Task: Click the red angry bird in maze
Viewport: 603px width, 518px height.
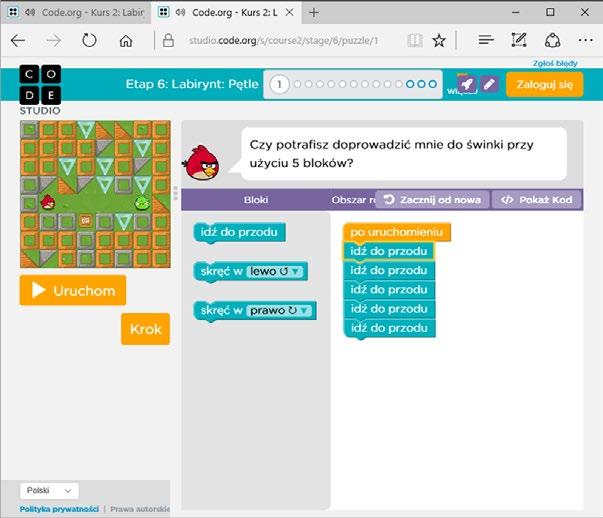Action: [x=48, y=202]
